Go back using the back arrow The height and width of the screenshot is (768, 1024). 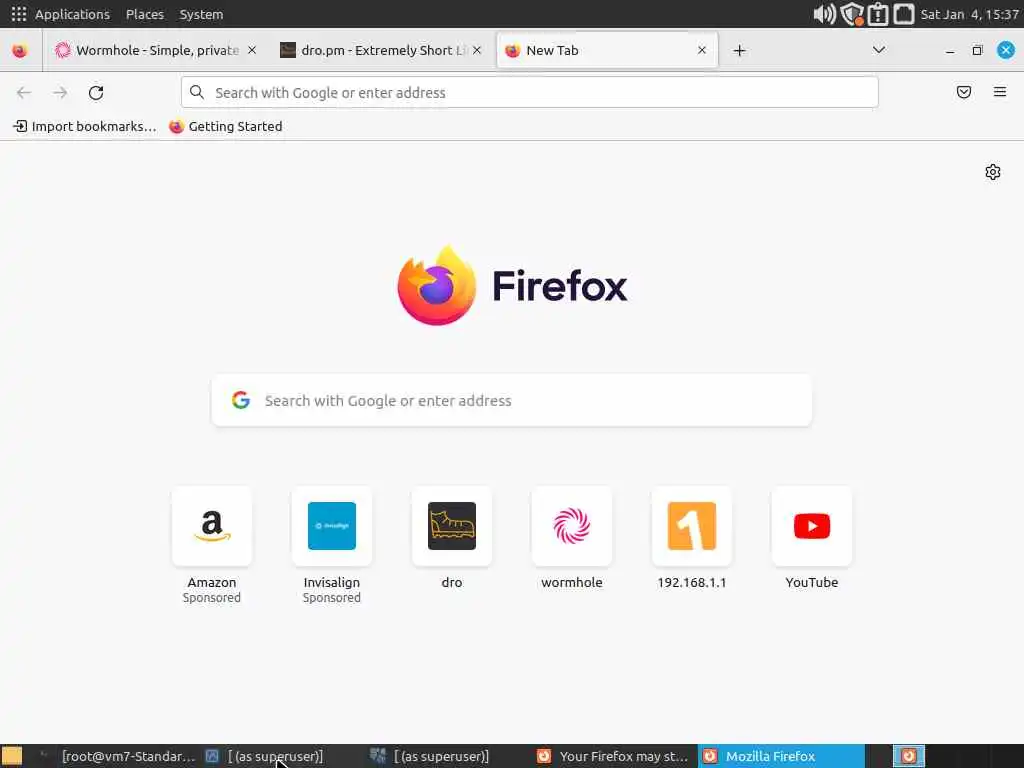pyautogui.click(x=24, y=93)
